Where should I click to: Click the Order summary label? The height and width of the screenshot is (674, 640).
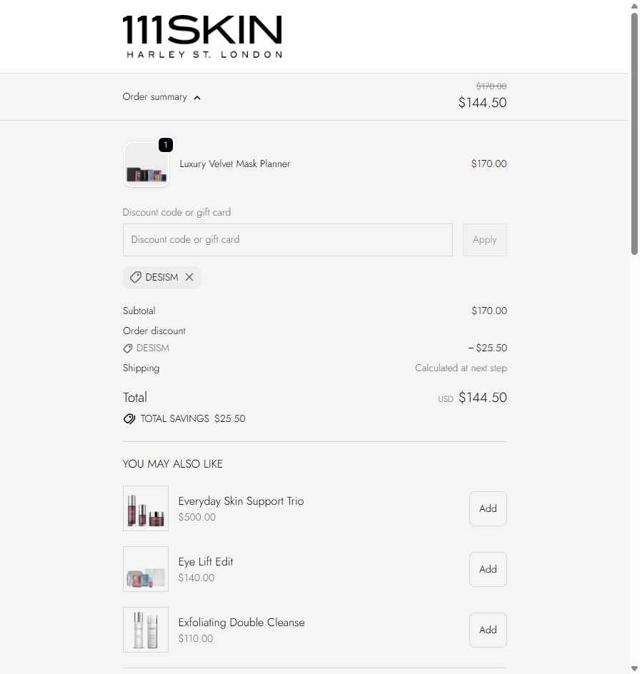pos(155,97)
